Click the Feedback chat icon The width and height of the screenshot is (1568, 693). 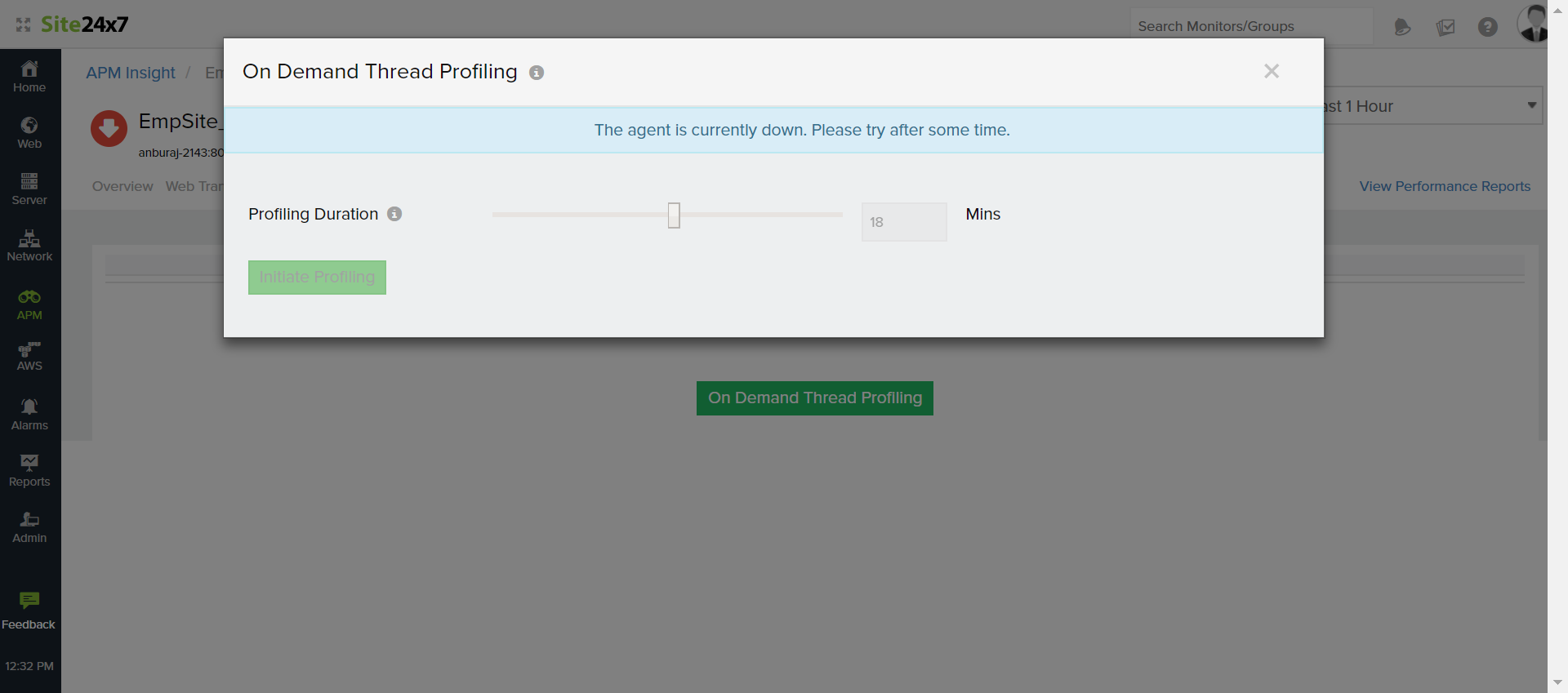click(x=29, y=601)
